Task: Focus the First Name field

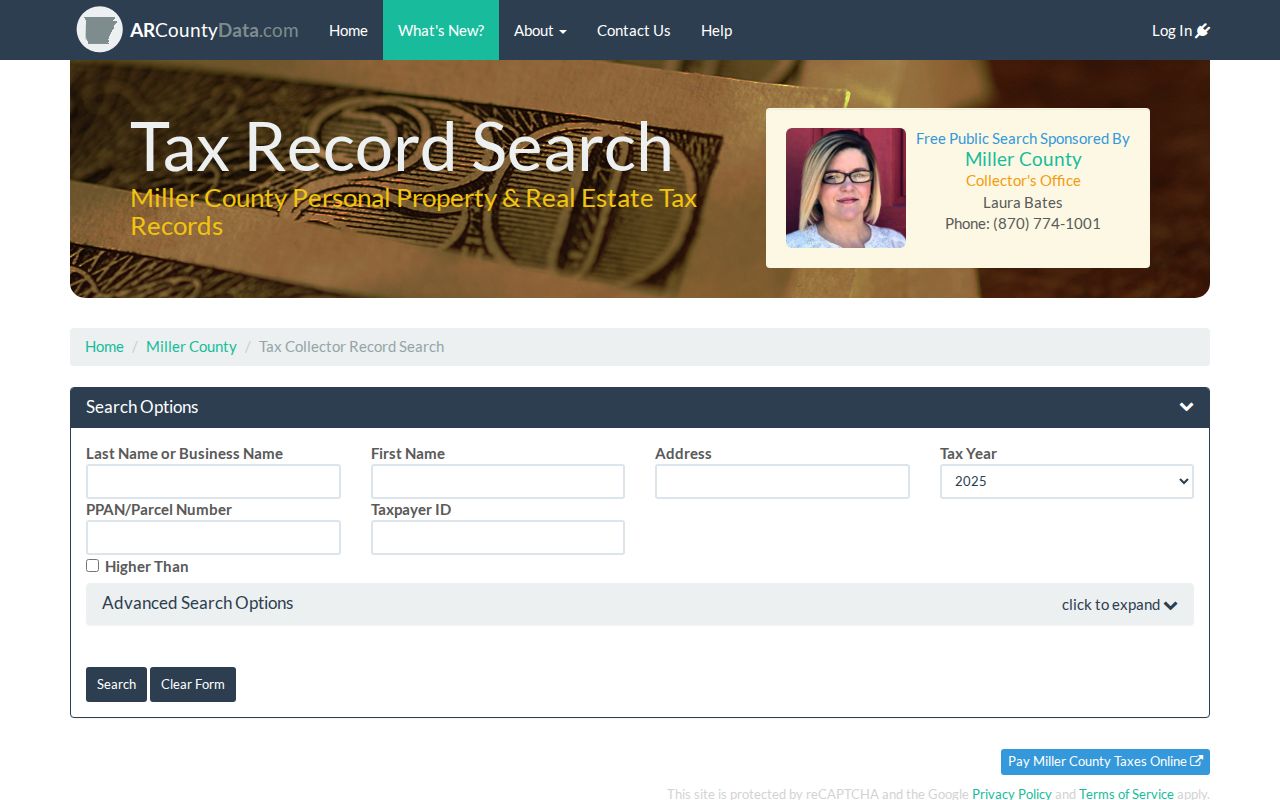Action: 498,481
